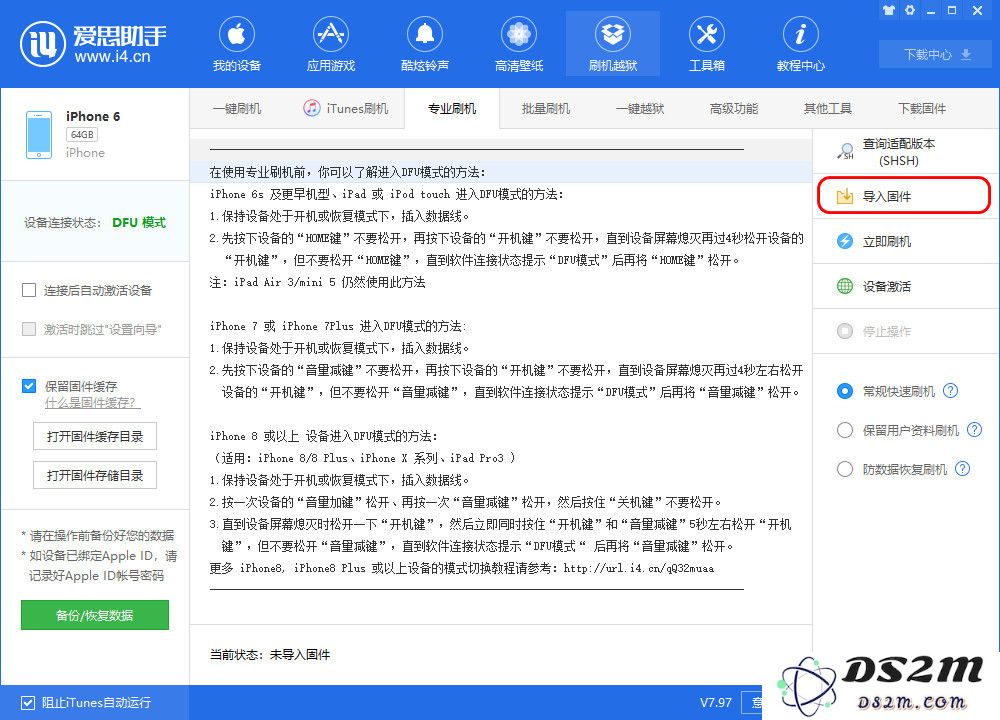
Task: Open the 工具箱 wrench icon
Action: click(x=707, y=34)
